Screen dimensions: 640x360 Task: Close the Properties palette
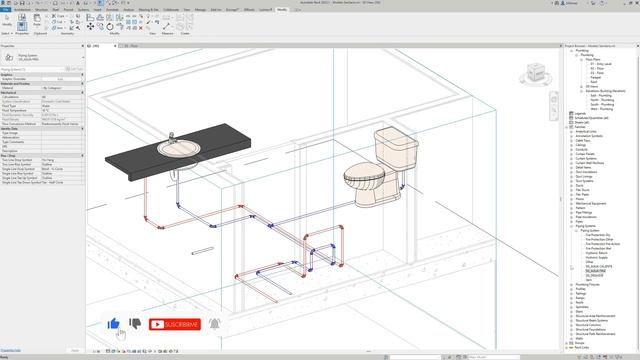point(82,46)
